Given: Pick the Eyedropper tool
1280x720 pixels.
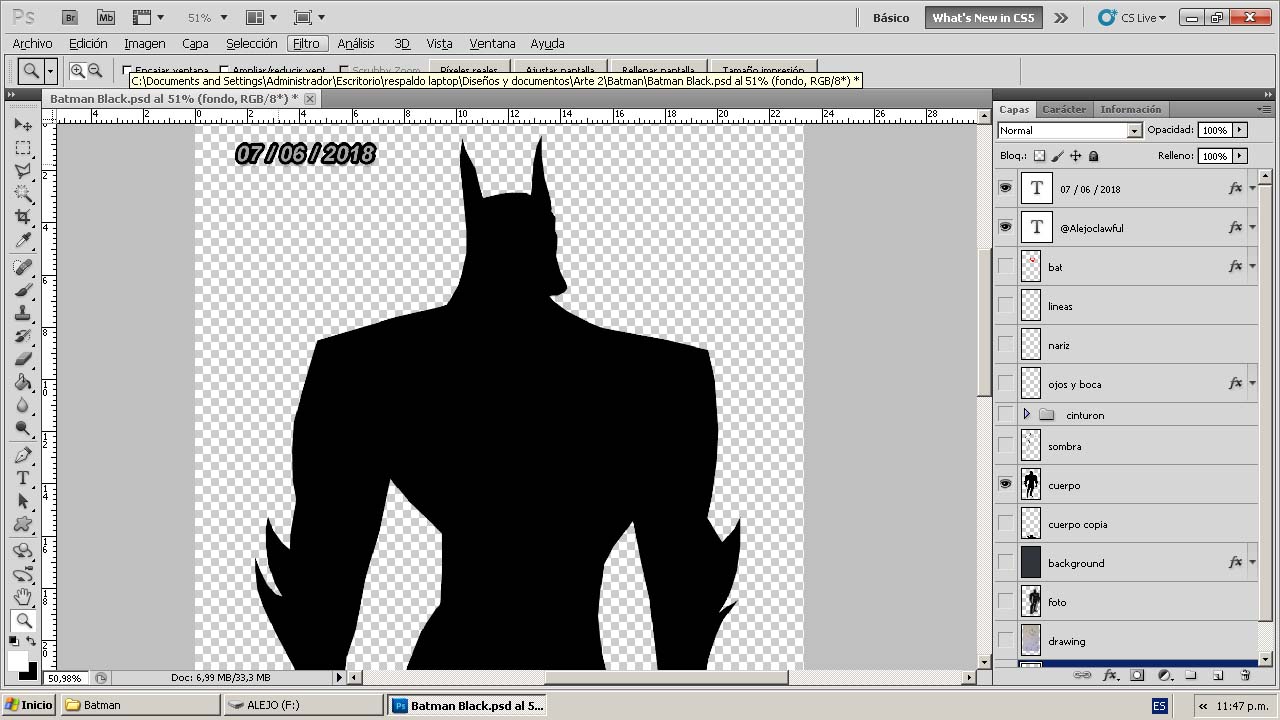Looking at the screenshot, I should (x=23, y=240).
